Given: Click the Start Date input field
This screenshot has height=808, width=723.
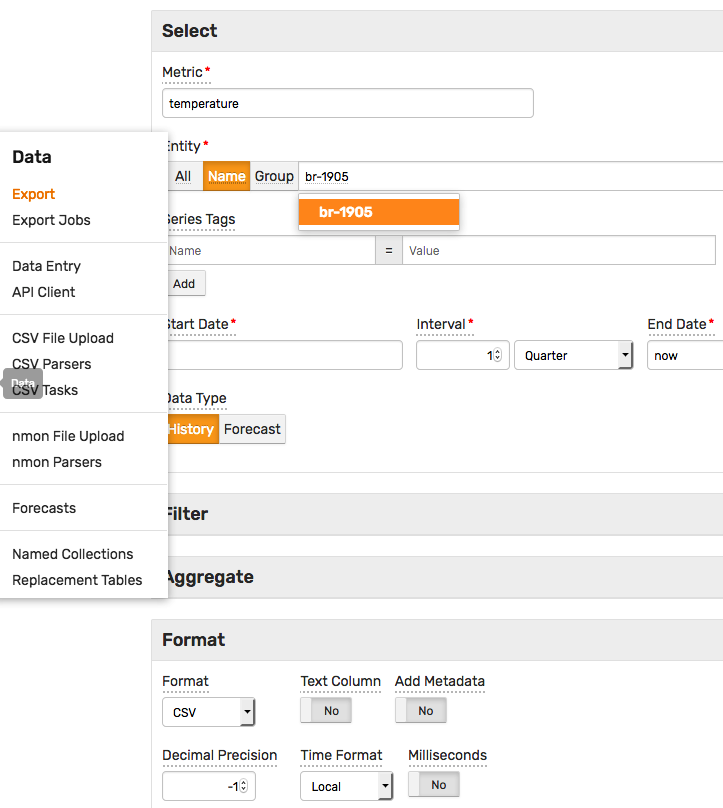Looking at the screenshot, I should (283, 355).
